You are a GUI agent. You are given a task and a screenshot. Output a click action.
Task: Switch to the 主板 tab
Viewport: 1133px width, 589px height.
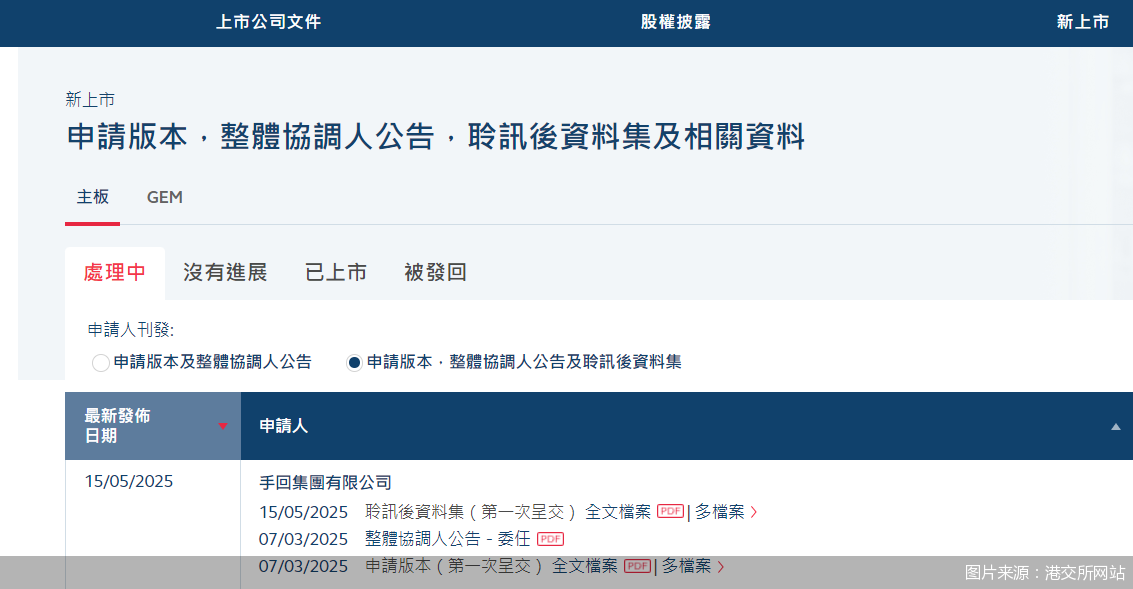coord(92,197)
